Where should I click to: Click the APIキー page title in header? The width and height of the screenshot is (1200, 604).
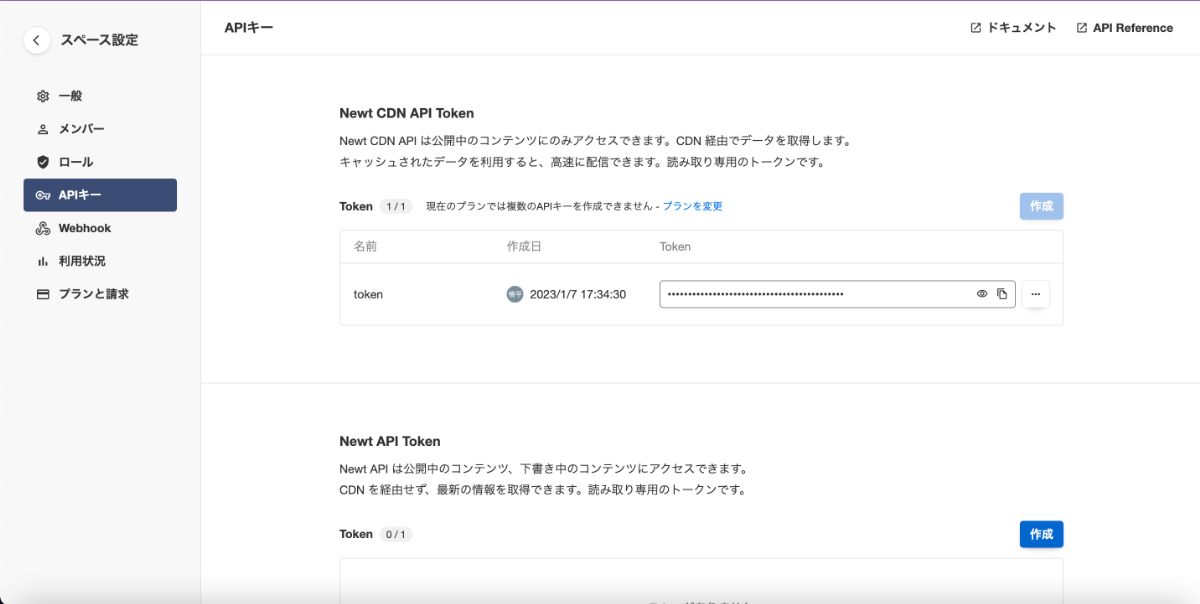pyautogui.click(x=249, y=28)
